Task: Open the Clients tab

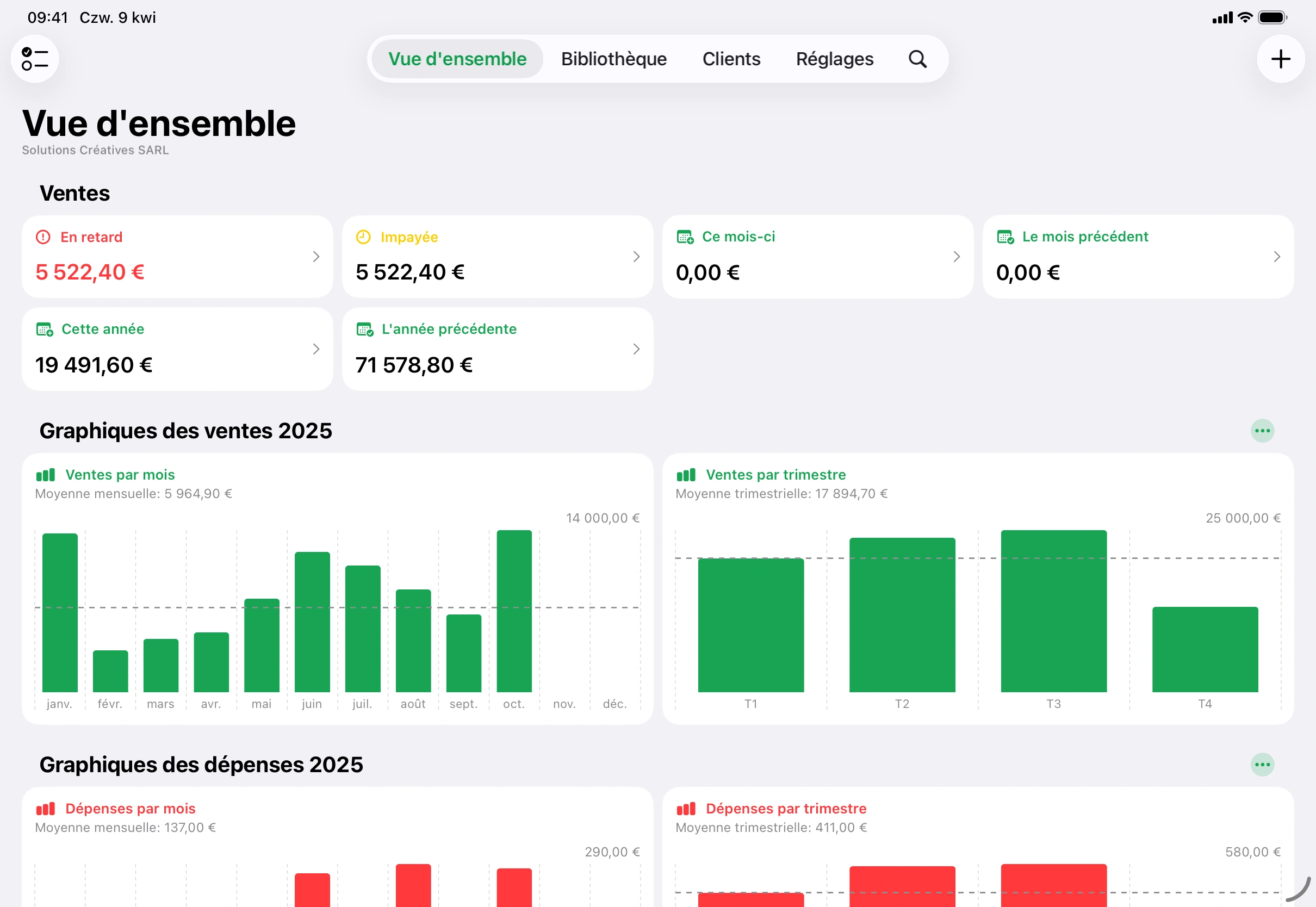Action: pos(731,59)
